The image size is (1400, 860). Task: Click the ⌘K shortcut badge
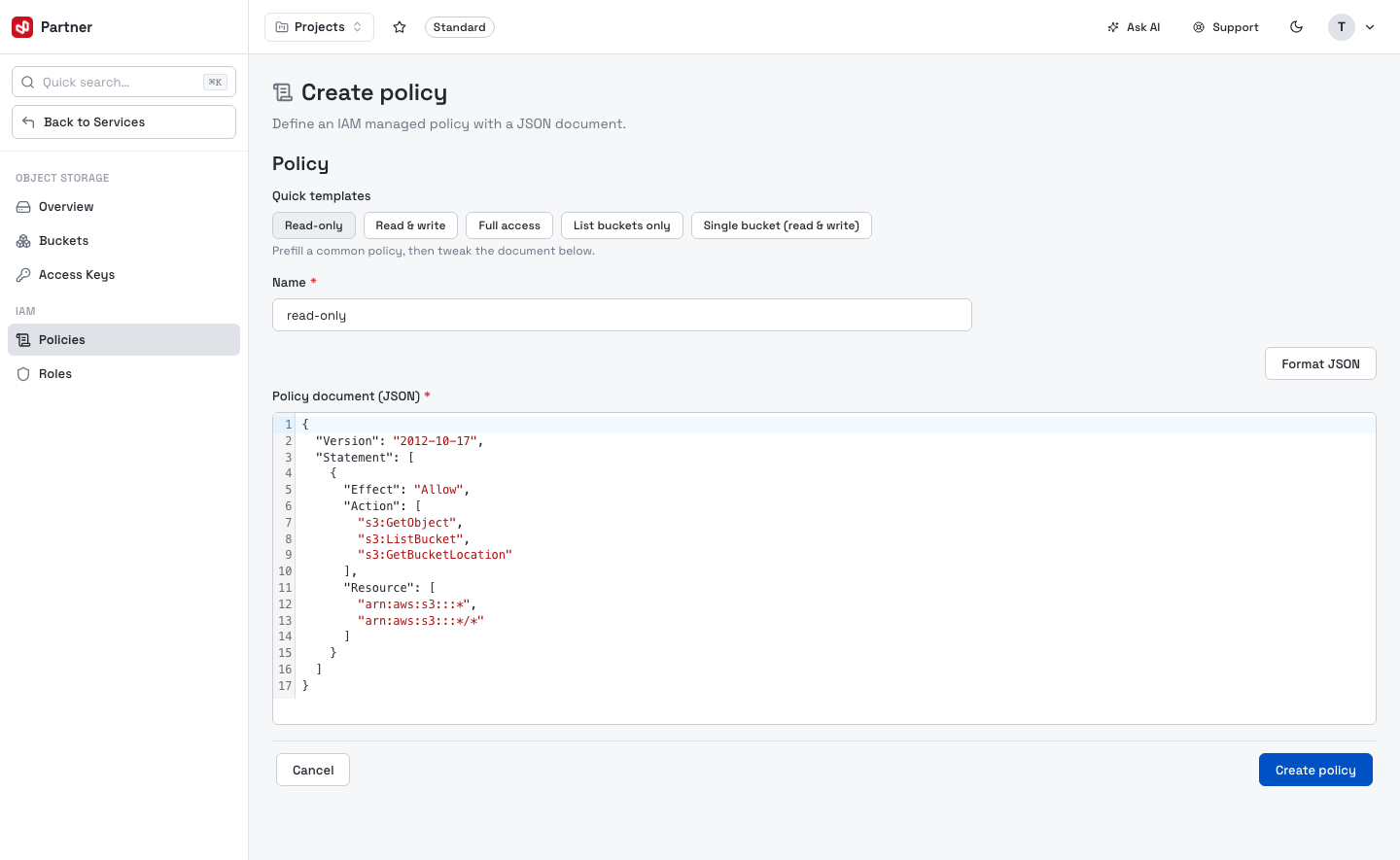click(215, 83)
